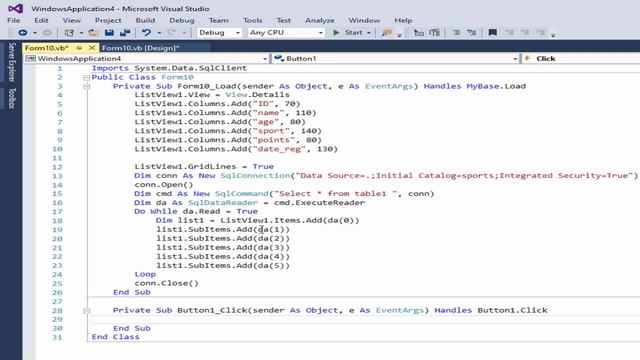
Task: Pin the Form10.vb tab with pin icon
Action: pyautogui.click(x=80, y=48)
